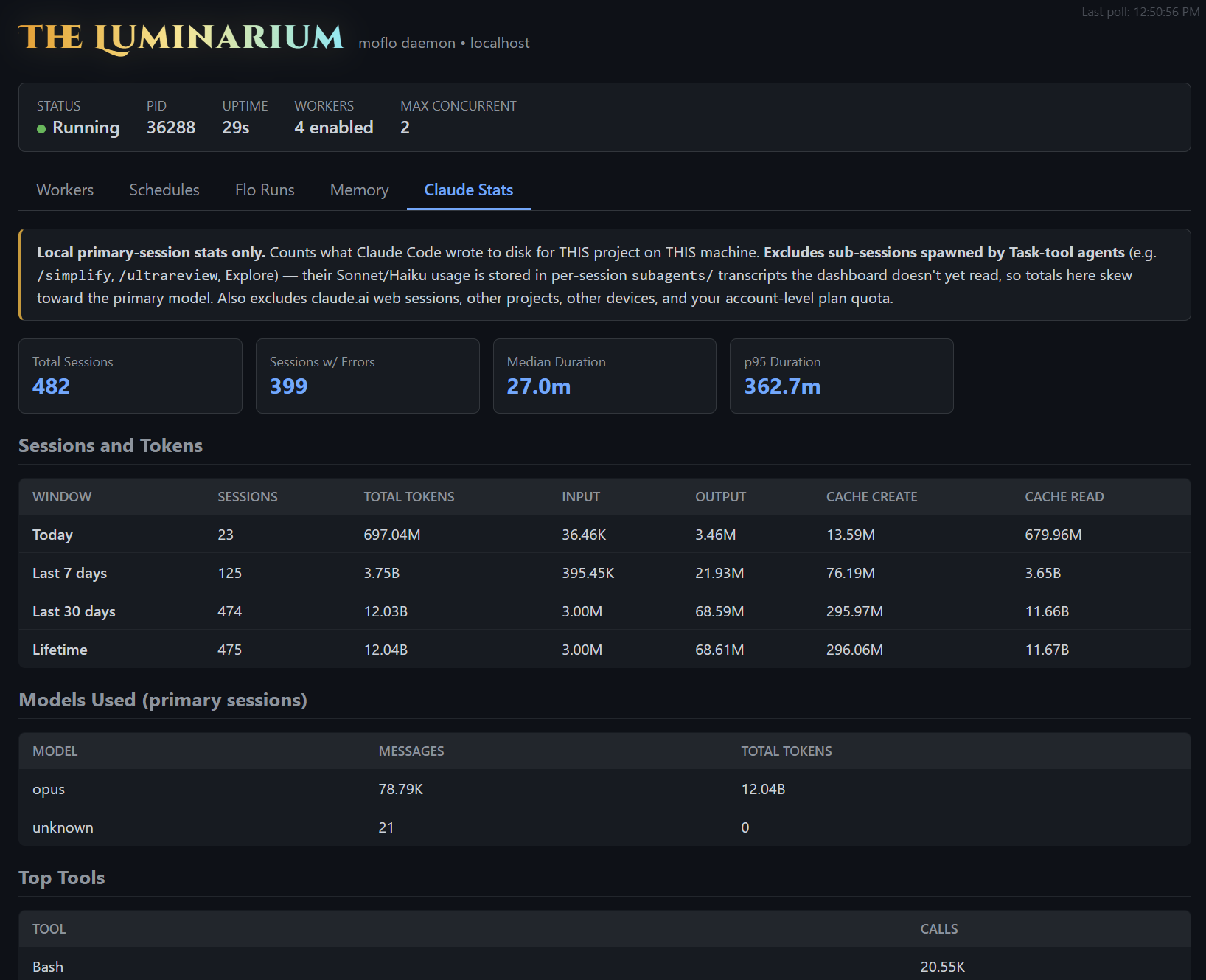Click the green Running status dot
1206x980 pixels.
pyautogui.click(x=41, y=128)
